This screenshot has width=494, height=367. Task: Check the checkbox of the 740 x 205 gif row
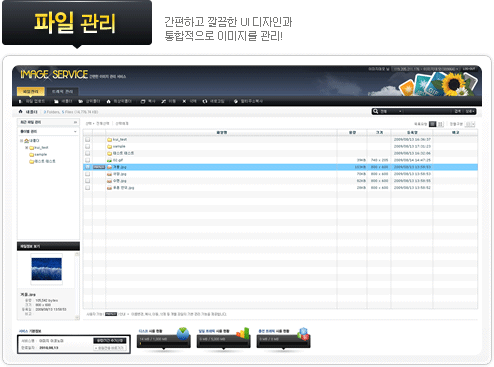pyautogui.click(x=87, y=160)
